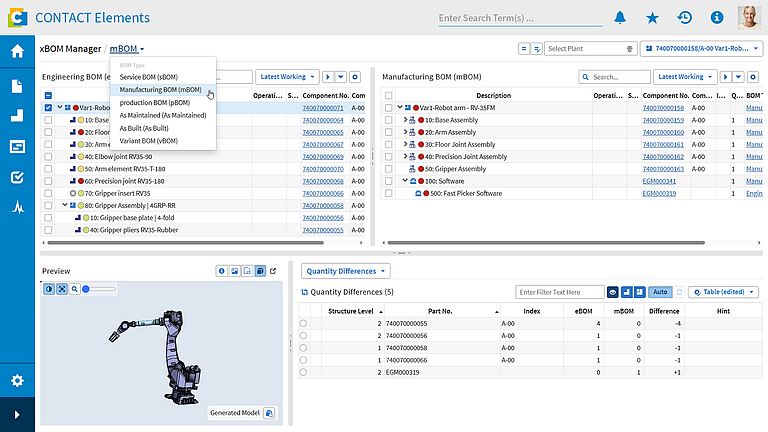The image size is (768, 432).
Task: Click the xBOM Manager breadcrumb
Action: point(70,48)
